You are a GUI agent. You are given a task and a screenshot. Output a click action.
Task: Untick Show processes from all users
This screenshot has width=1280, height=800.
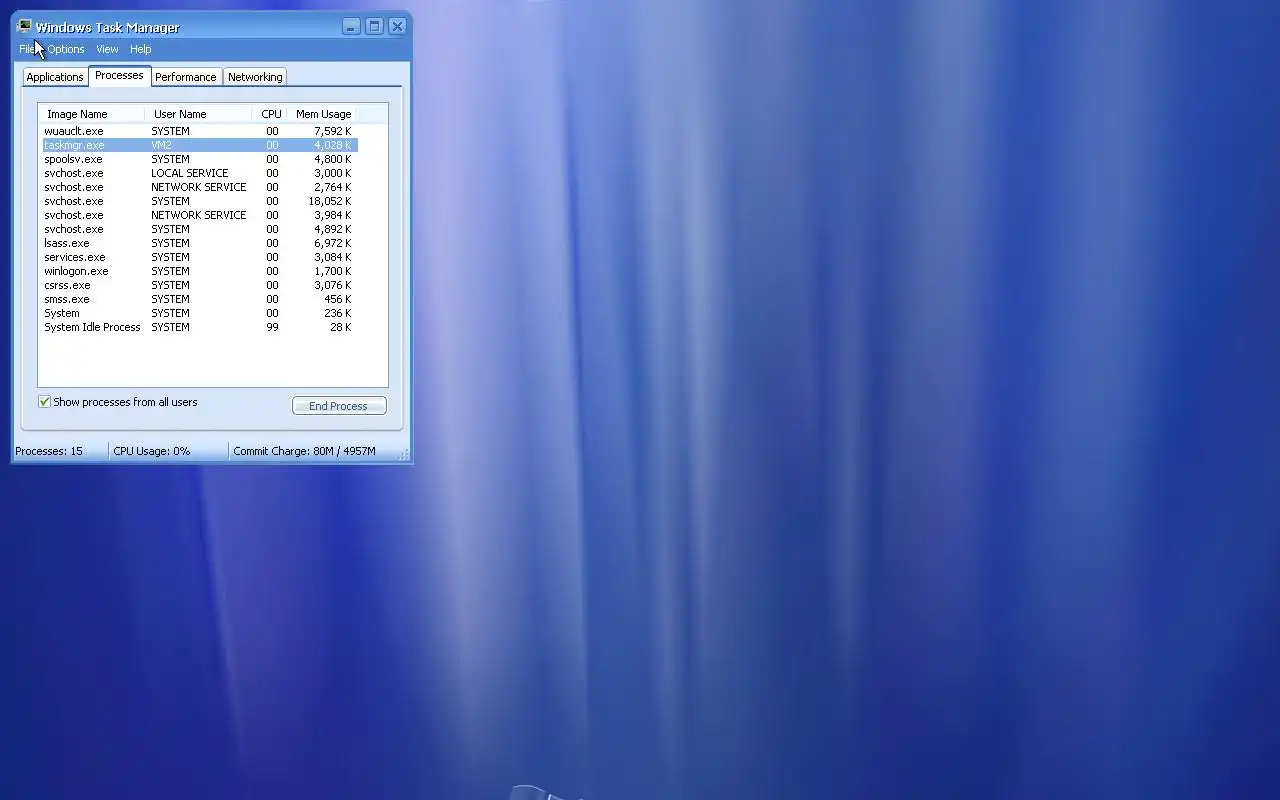(44, 402)
